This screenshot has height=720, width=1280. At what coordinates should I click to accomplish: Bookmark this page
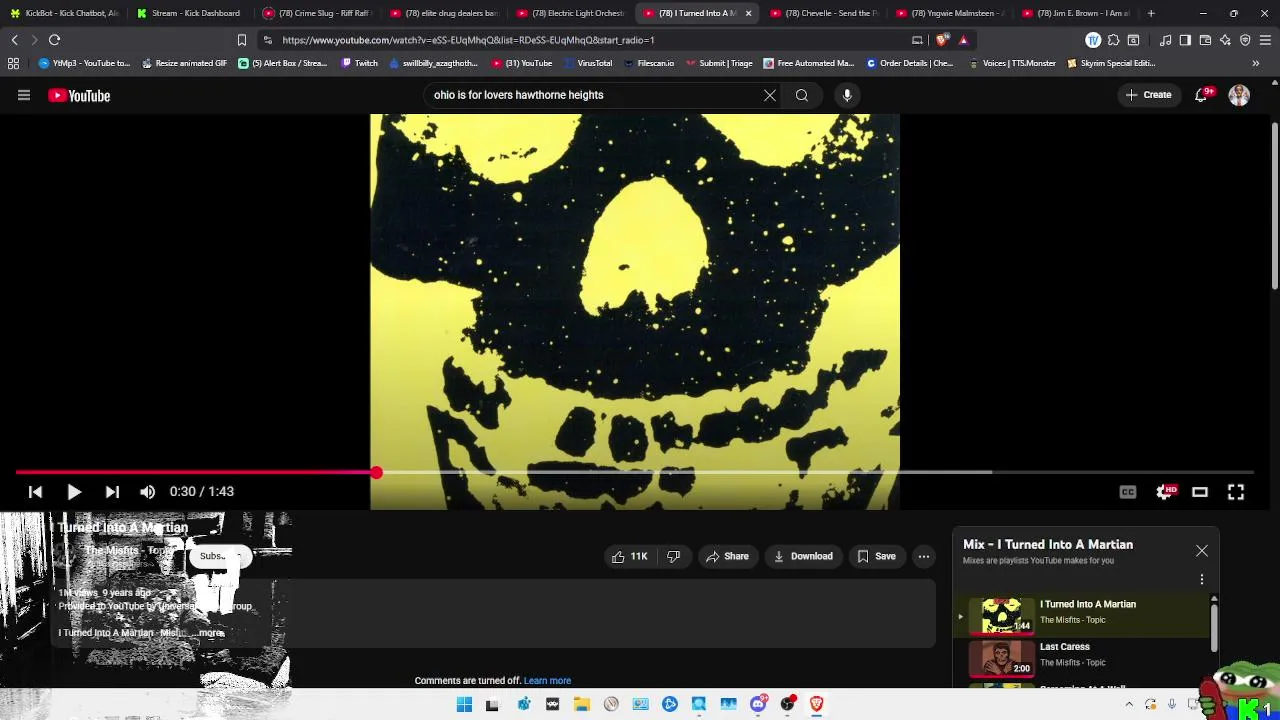241,40
